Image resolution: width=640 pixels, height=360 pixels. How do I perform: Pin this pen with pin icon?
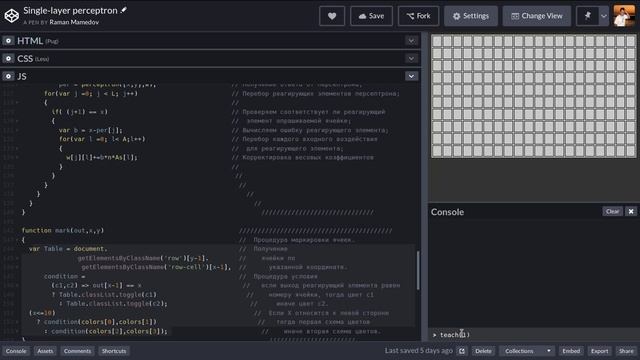[587, 16]
